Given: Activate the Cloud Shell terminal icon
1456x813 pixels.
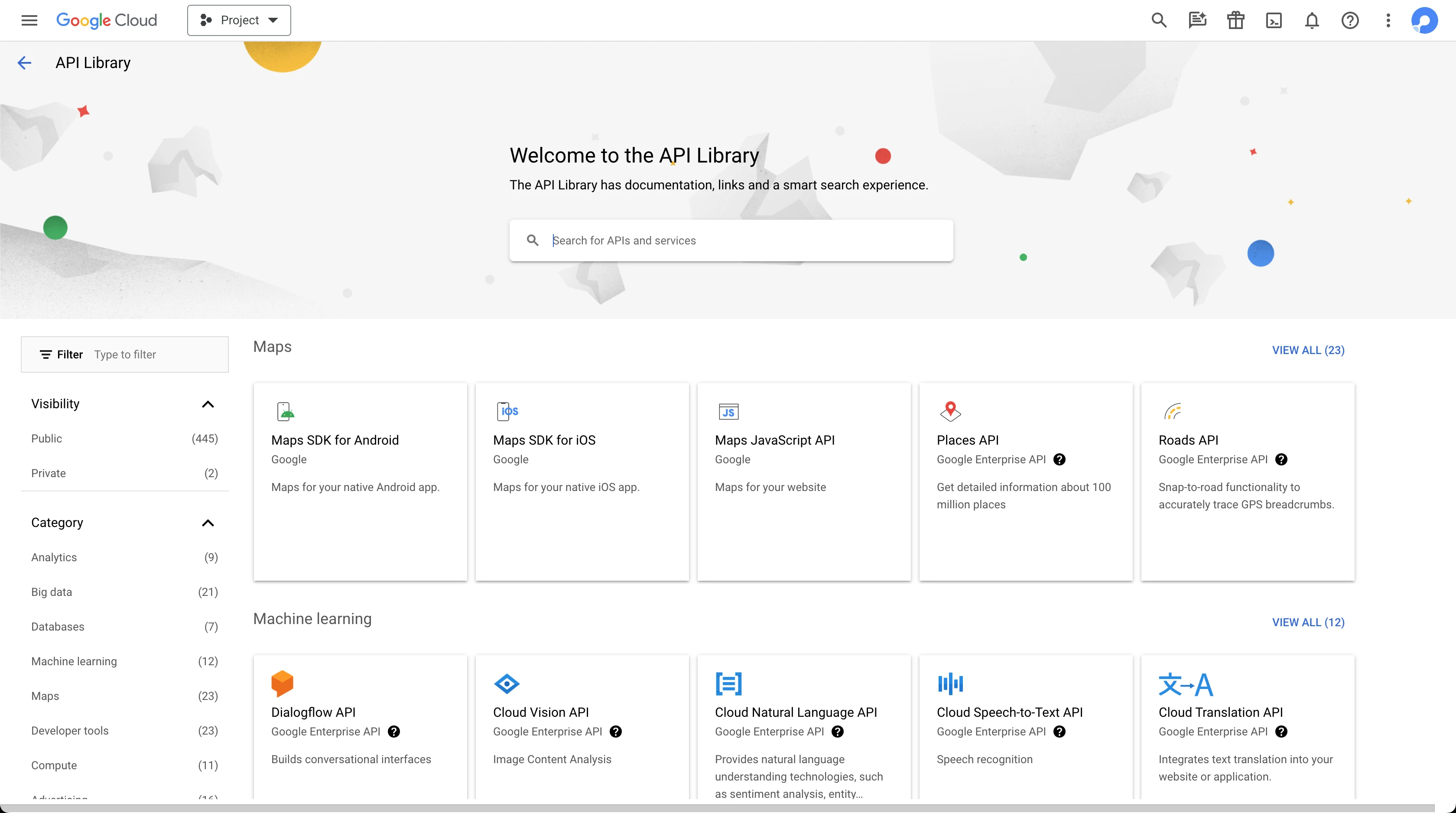Looking at the screenshot, I should click(1274, 20).
